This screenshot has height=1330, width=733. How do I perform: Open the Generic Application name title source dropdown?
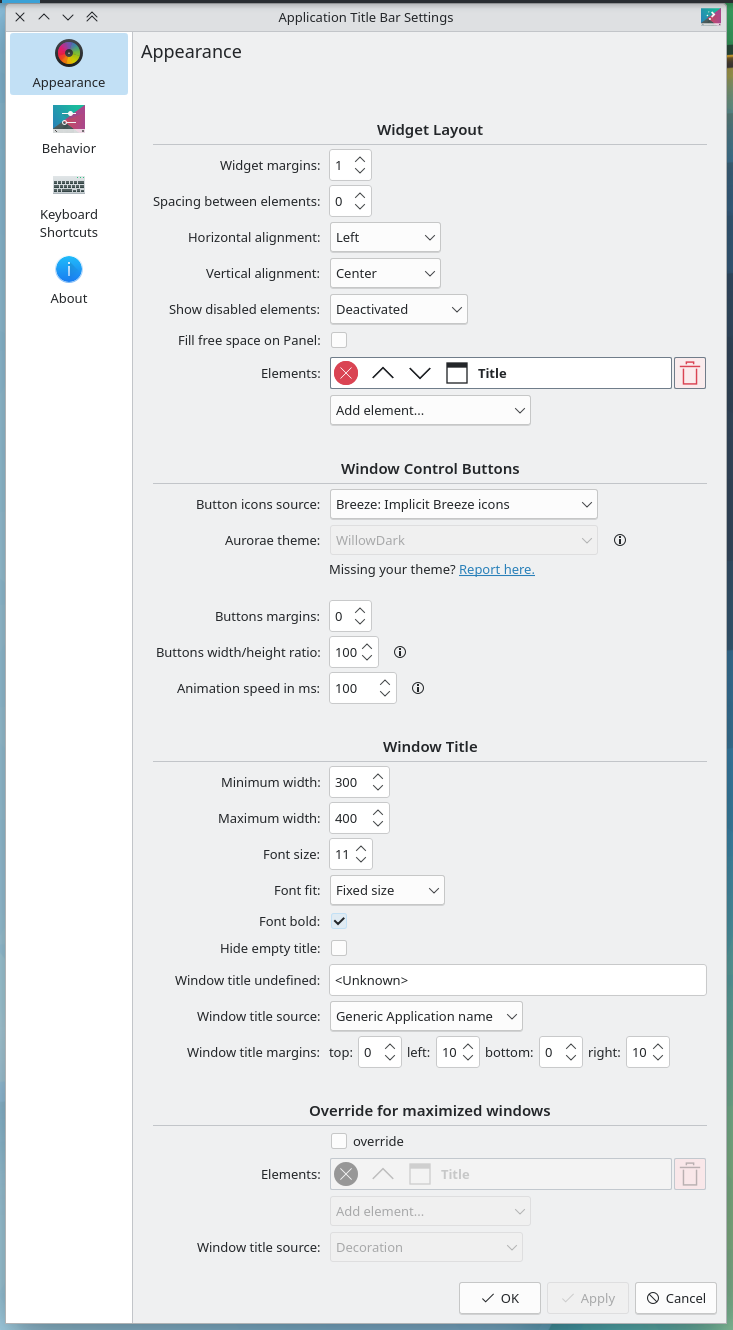[x=426, y=1016]
